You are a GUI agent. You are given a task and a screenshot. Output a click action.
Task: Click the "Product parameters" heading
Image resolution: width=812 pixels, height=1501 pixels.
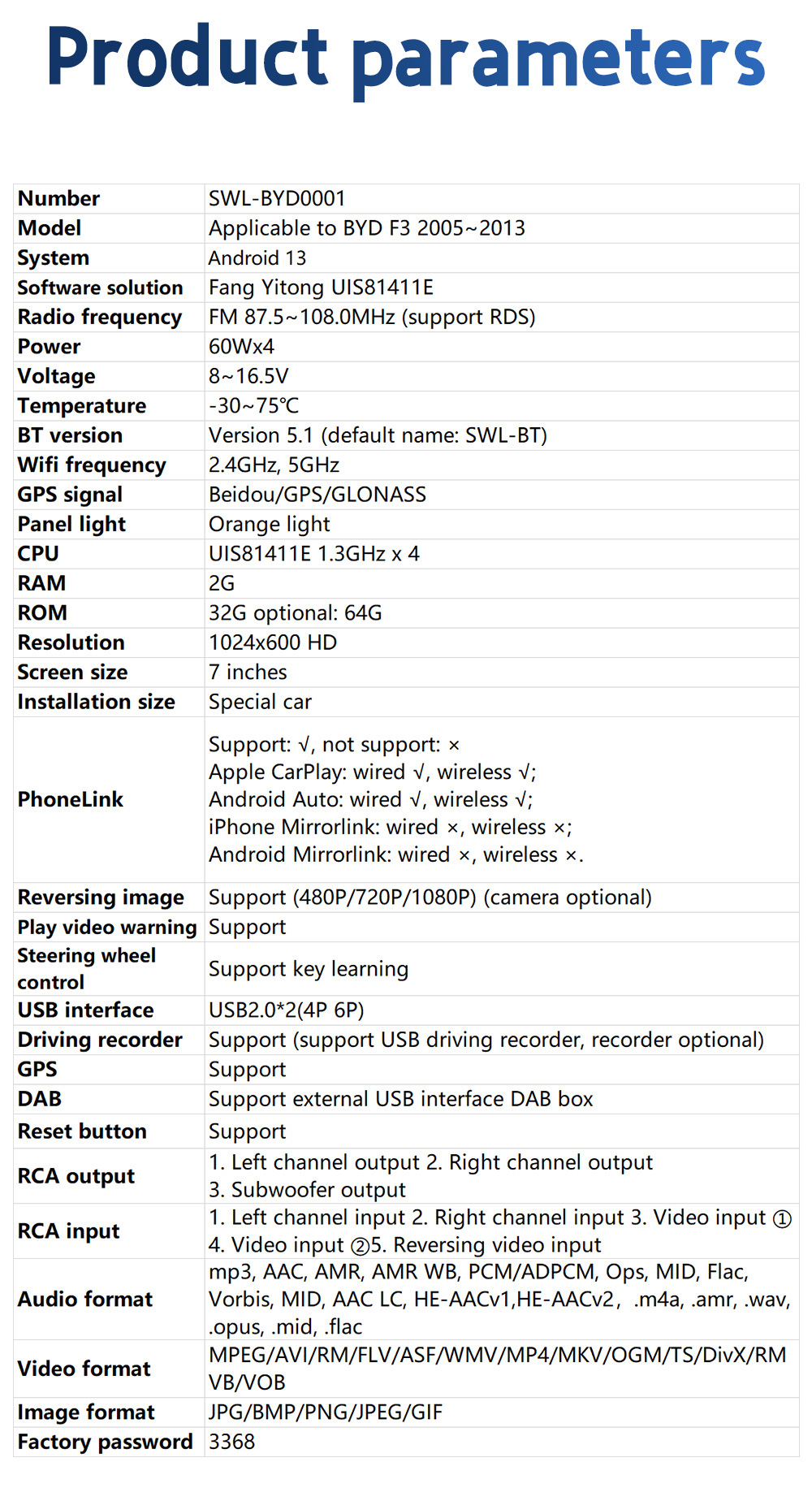click(406, 57)
